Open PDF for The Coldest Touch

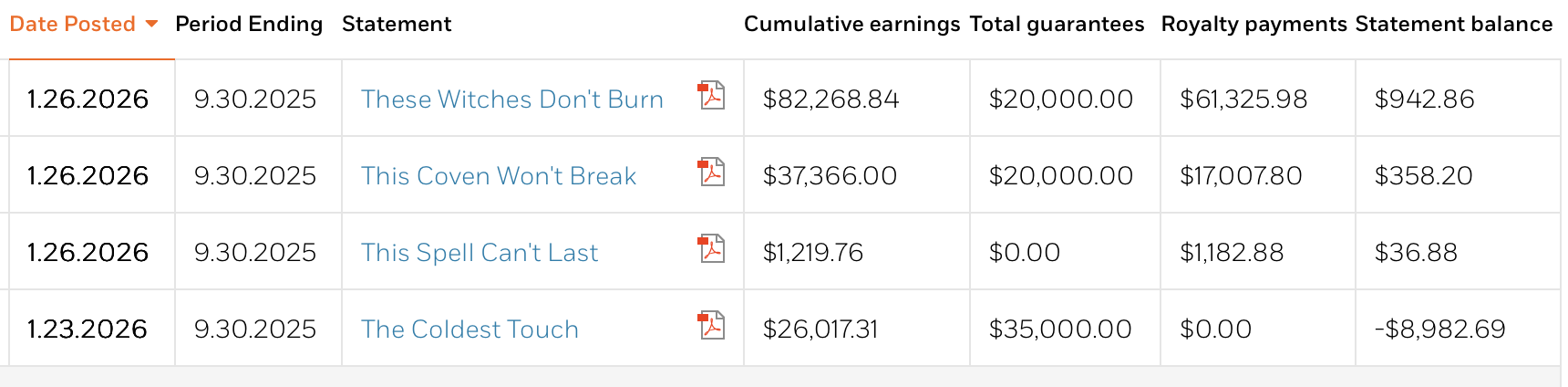711,325
